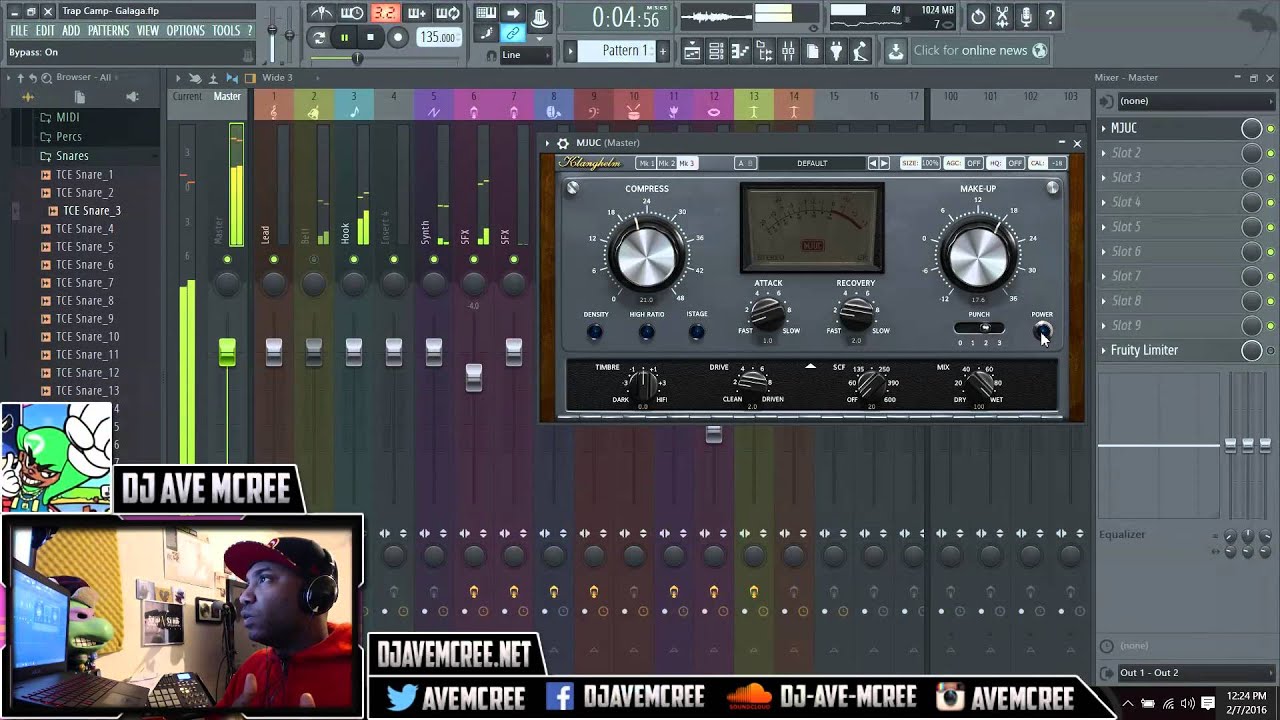Screen dimensions: 1280x720
Task: Click the MJUC Punch slider
Action: point(979,327)
